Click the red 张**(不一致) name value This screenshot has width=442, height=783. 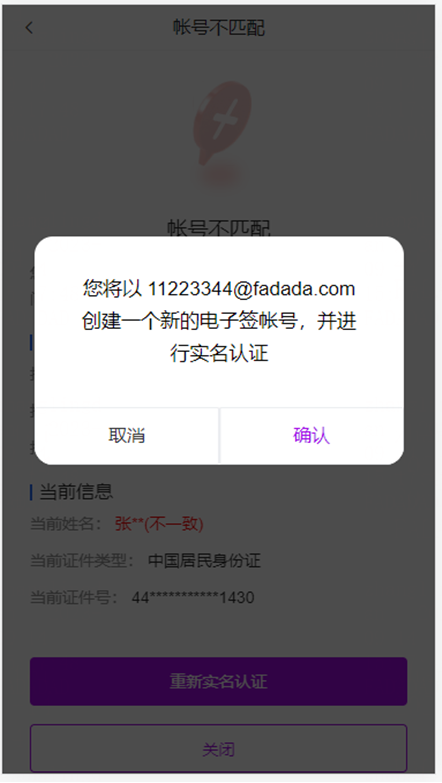[x=159, y=524]
